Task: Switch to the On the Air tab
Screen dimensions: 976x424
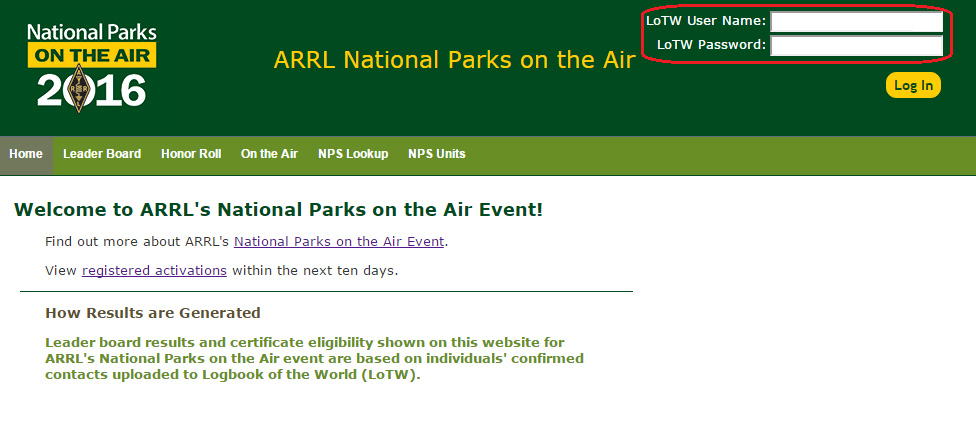Action: 269,154
